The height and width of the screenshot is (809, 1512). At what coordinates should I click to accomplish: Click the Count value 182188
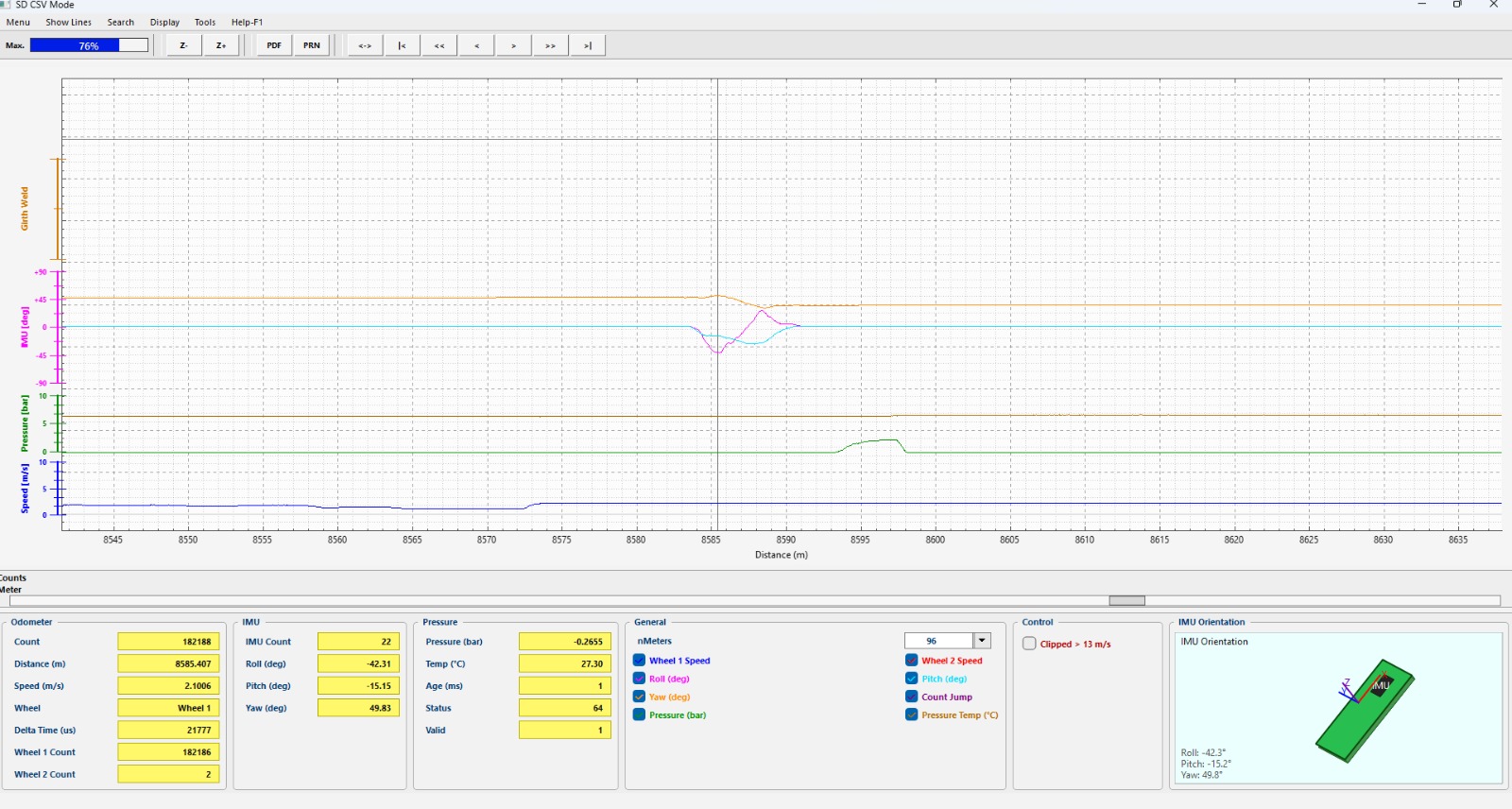[x=168, y=642]
